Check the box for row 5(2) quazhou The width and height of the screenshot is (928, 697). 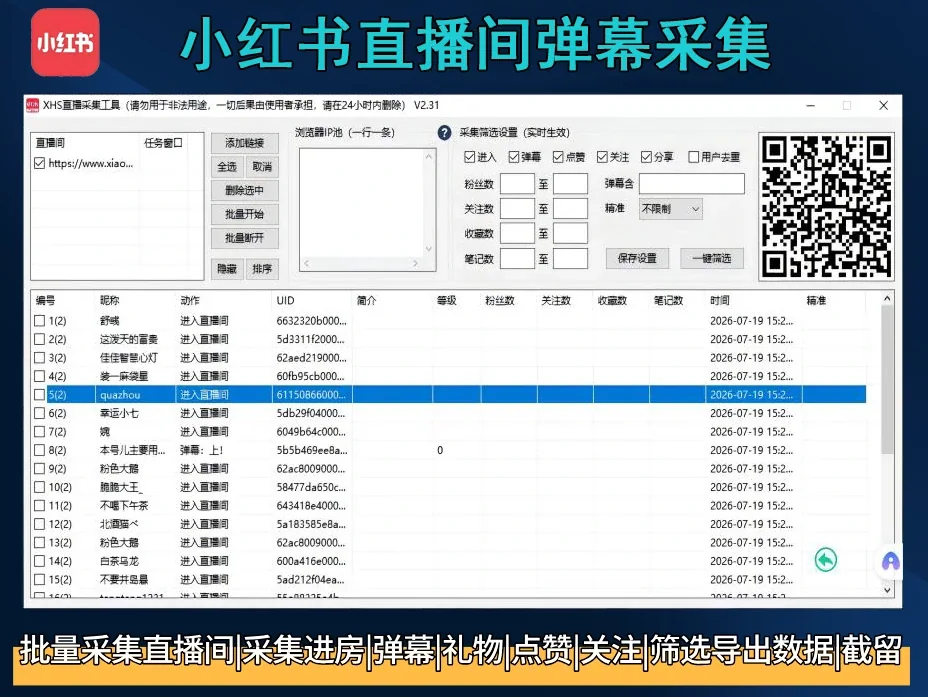tap(40, 395)
